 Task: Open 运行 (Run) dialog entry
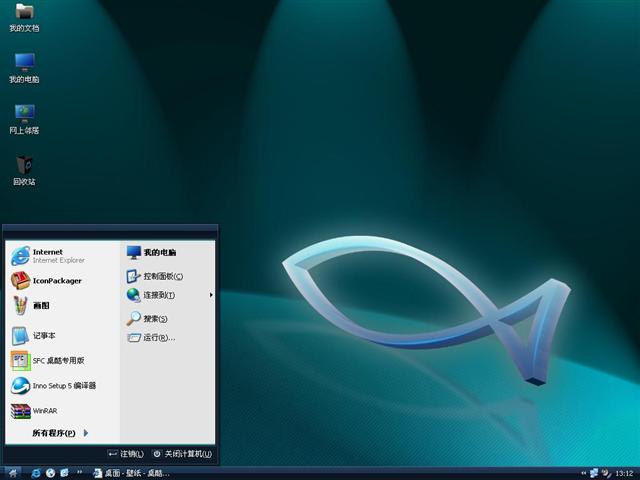click(x=158, y=338)
